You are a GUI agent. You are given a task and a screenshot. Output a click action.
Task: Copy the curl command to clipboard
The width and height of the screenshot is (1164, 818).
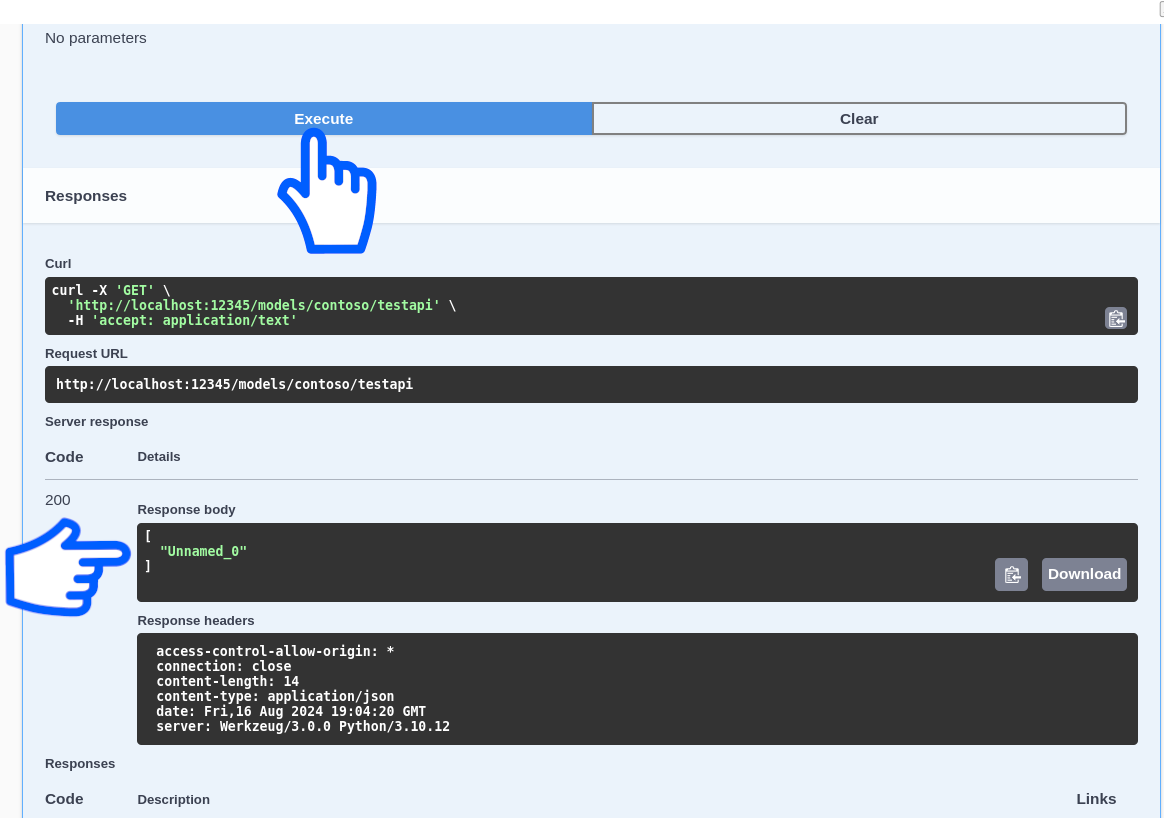tap(1115, 318)
